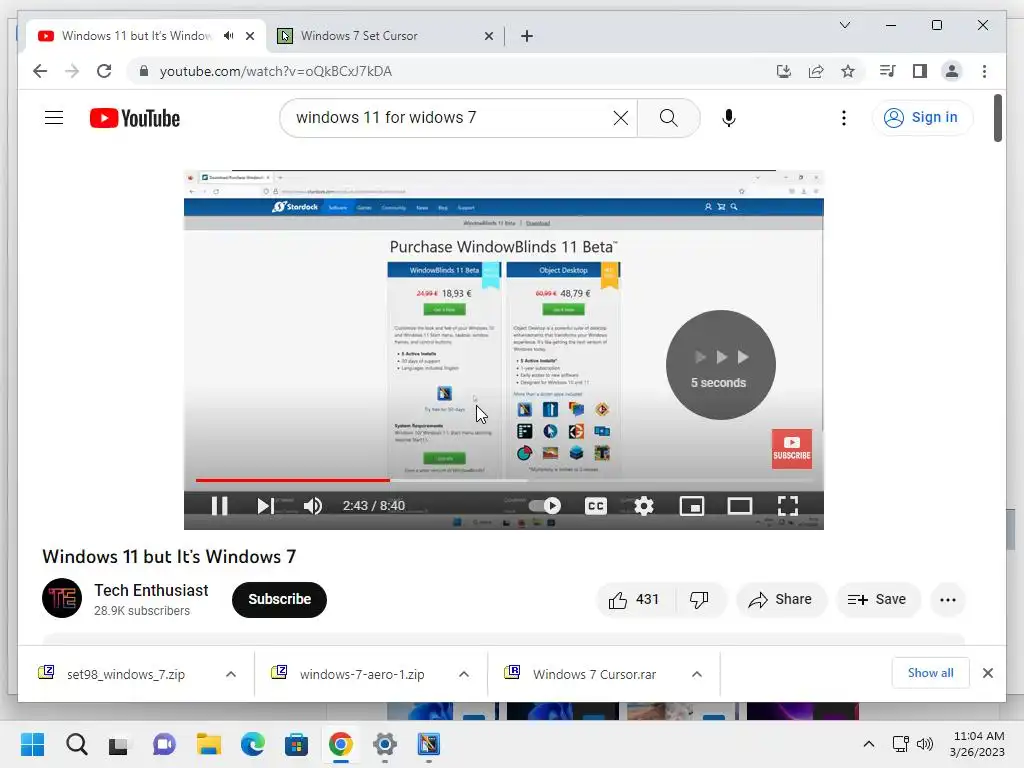Open the tab search chevron
The image size is (1024, 768).
coord(844,25)
